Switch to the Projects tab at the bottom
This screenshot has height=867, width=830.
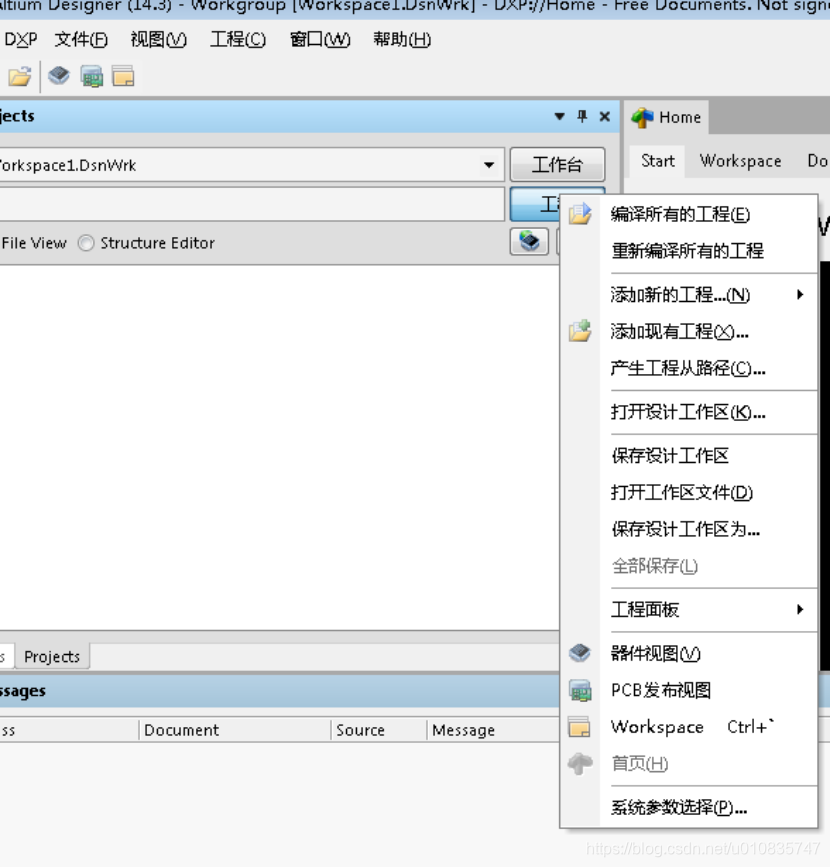tap(52, 657)
